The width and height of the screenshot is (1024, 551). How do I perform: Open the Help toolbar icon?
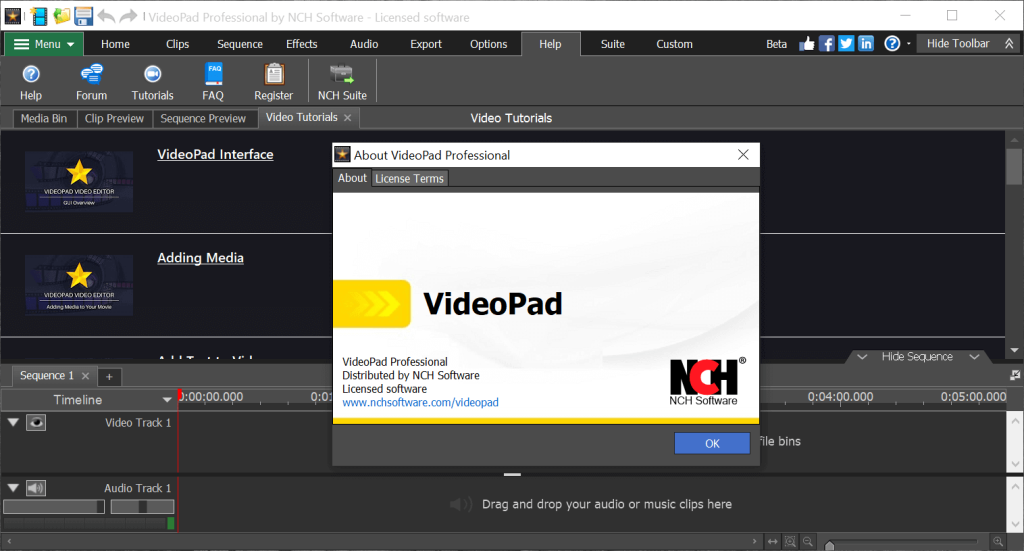tap(31, 82)
